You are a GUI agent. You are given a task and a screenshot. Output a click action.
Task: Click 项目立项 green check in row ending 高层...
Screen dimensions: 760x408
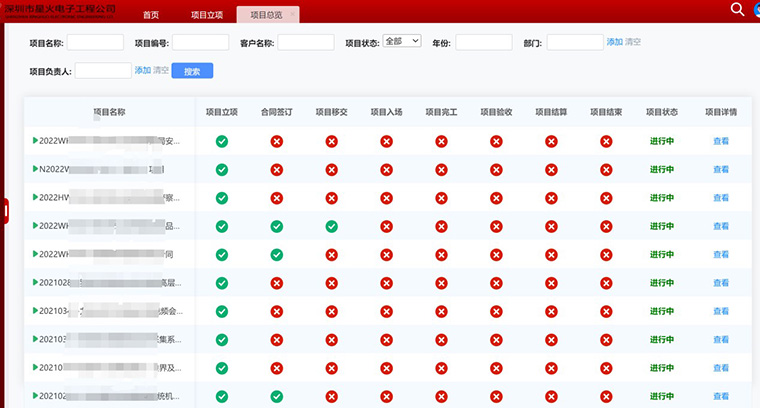click(x=222, y=283)
